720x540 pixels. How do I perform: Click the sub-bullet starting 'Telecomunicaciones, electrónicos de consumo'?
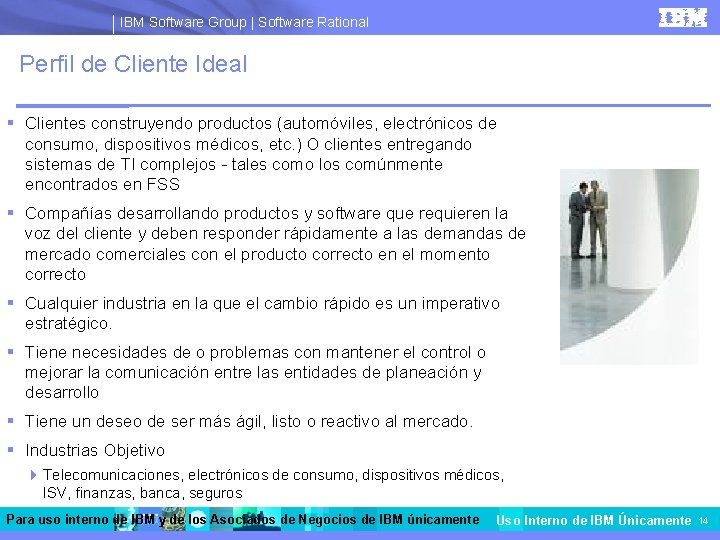(273, 484)
